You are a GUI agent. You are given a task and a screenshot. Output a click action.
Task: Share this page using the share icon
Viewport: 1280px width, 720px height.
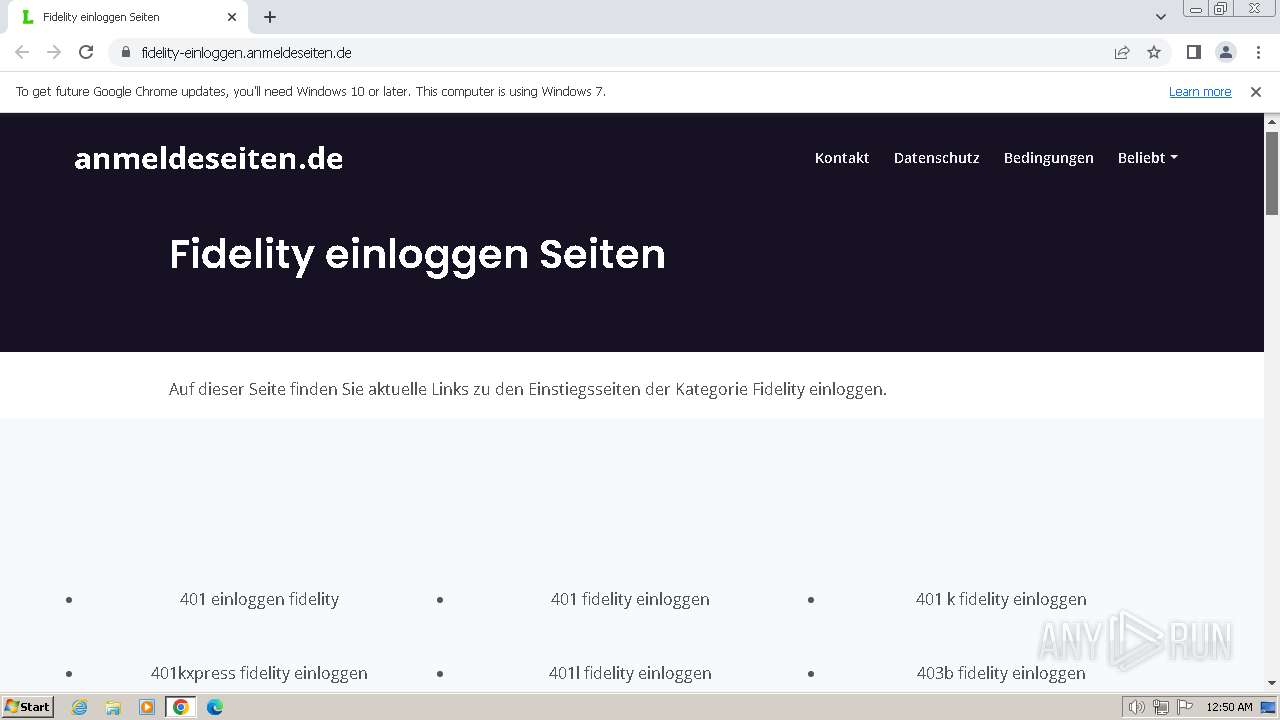click(x=1122, y=52)
